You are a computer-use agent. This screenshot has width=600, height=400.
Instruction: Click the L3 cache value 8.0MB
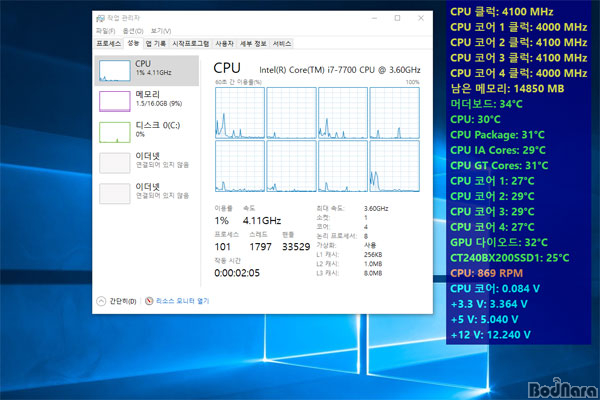point(373,273)
